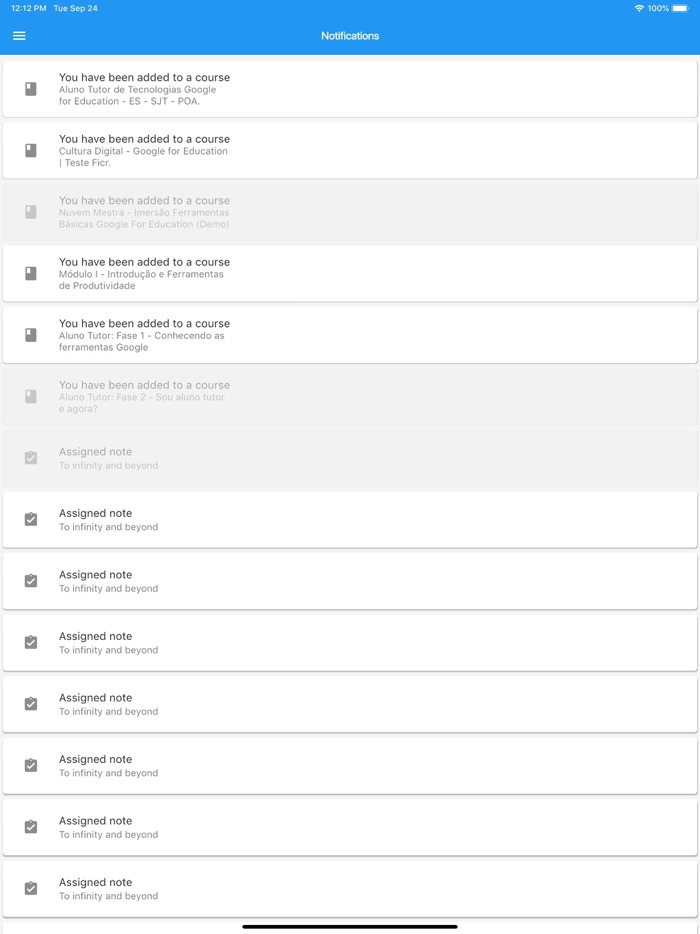Open the hamburger navigation menu
700x934 pixels.
click(x=19, y=36)
